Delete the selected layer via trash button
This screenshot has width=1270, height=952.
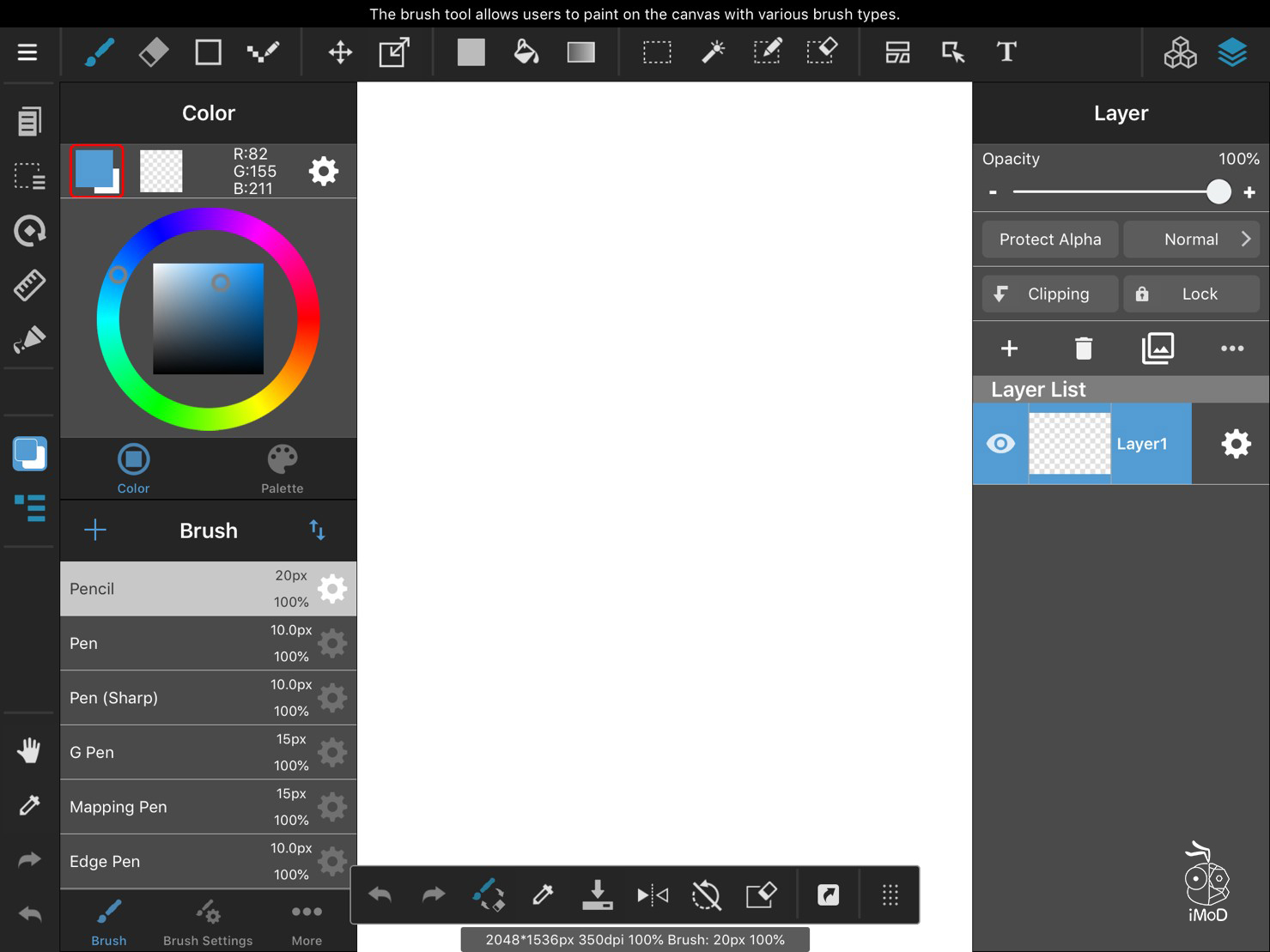pyautogui.click(x=1082, y=349)
